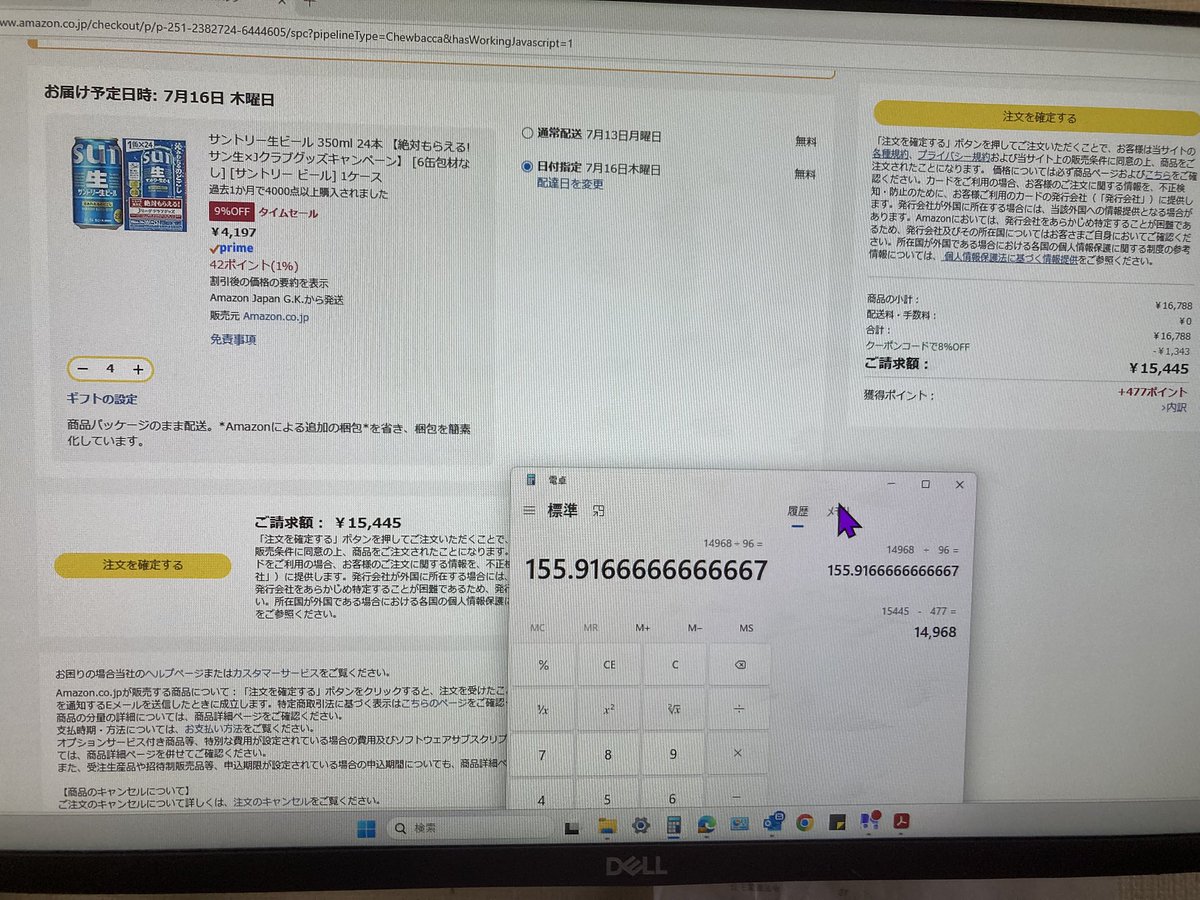Click the 7 key on calculator
1200x900 pixels.
[543, 754]
